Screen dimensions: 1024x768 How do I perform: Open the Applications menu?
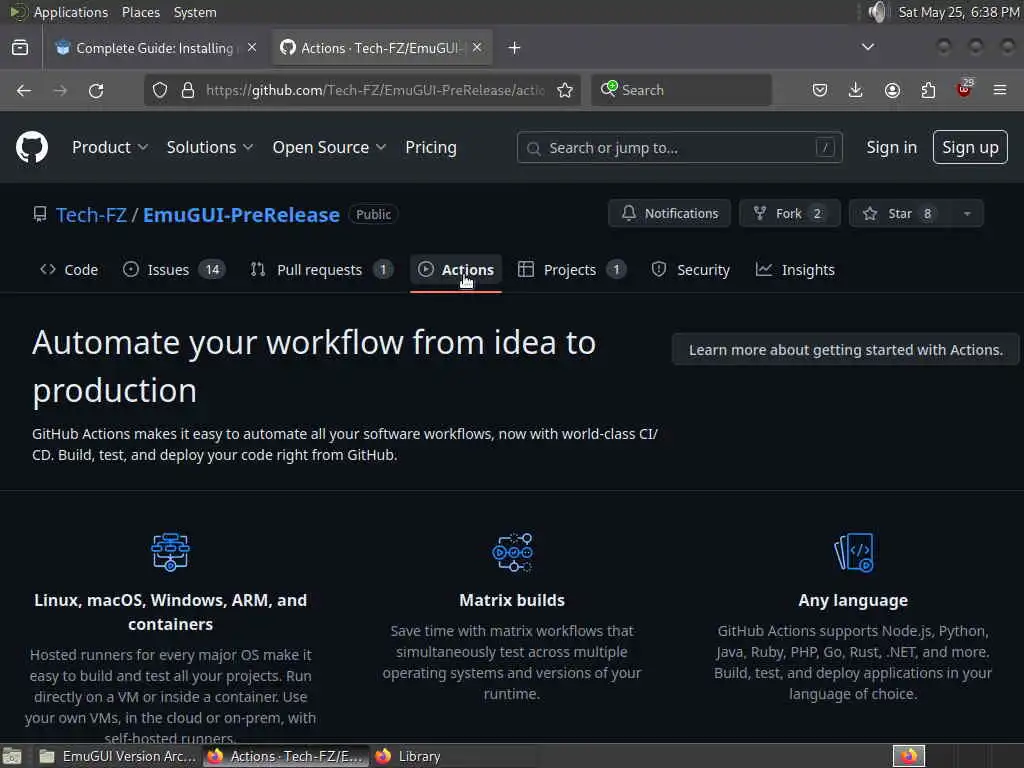pyautogui.click(x=71, y=12)
